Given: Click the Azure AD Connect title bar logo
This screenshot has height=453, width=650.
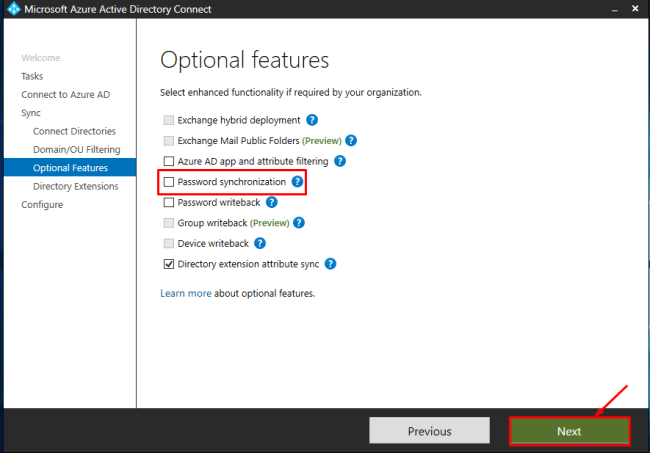Looking at the screenshot, I should coord(14,9).
